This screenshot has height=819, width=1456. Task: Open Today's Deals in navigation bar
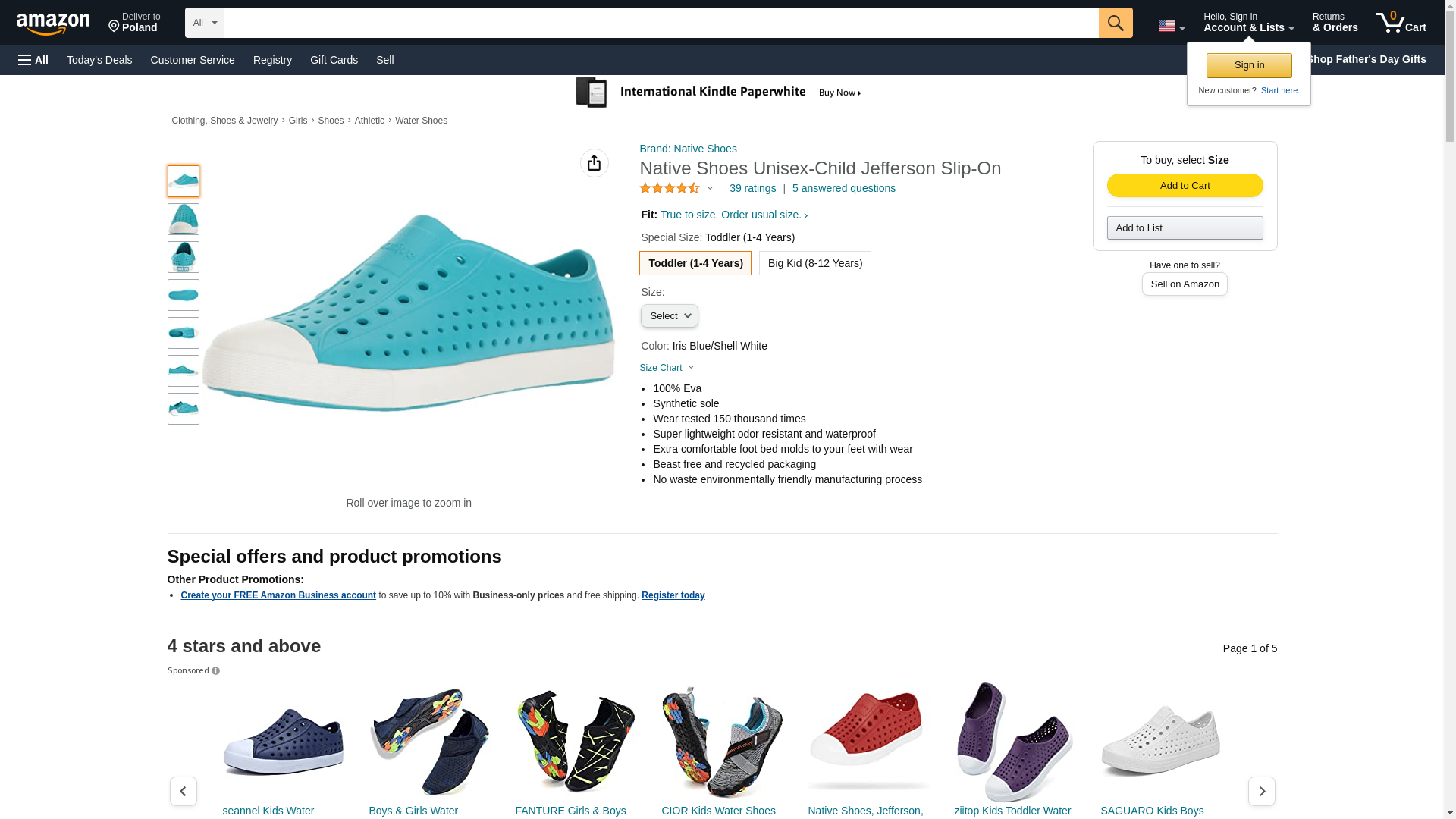tap(99, 60)
